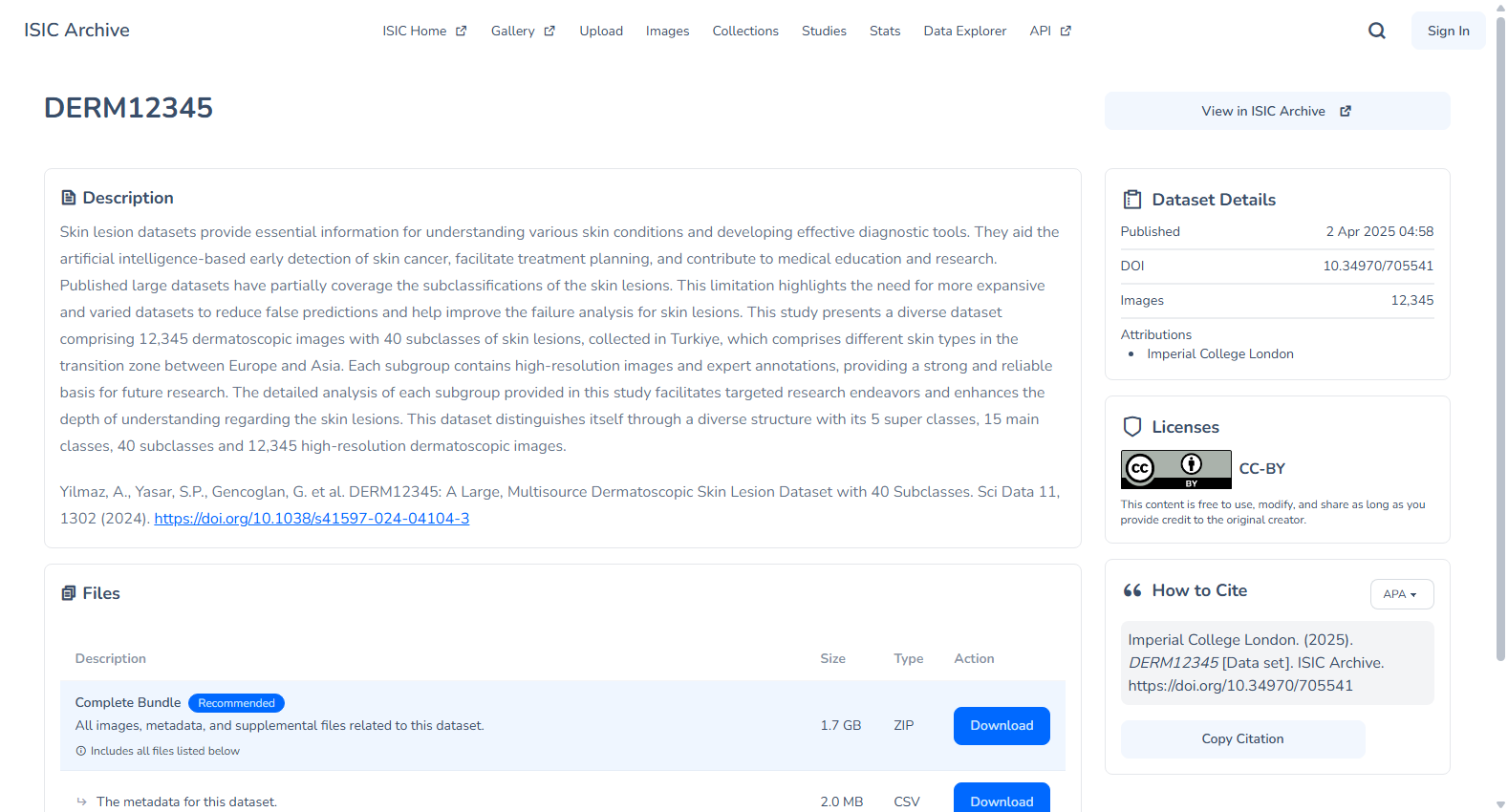Click the sub-item arrow before the metadata row
The height and width of the screenshot is (812, 1508).
[x=82, y=801]
